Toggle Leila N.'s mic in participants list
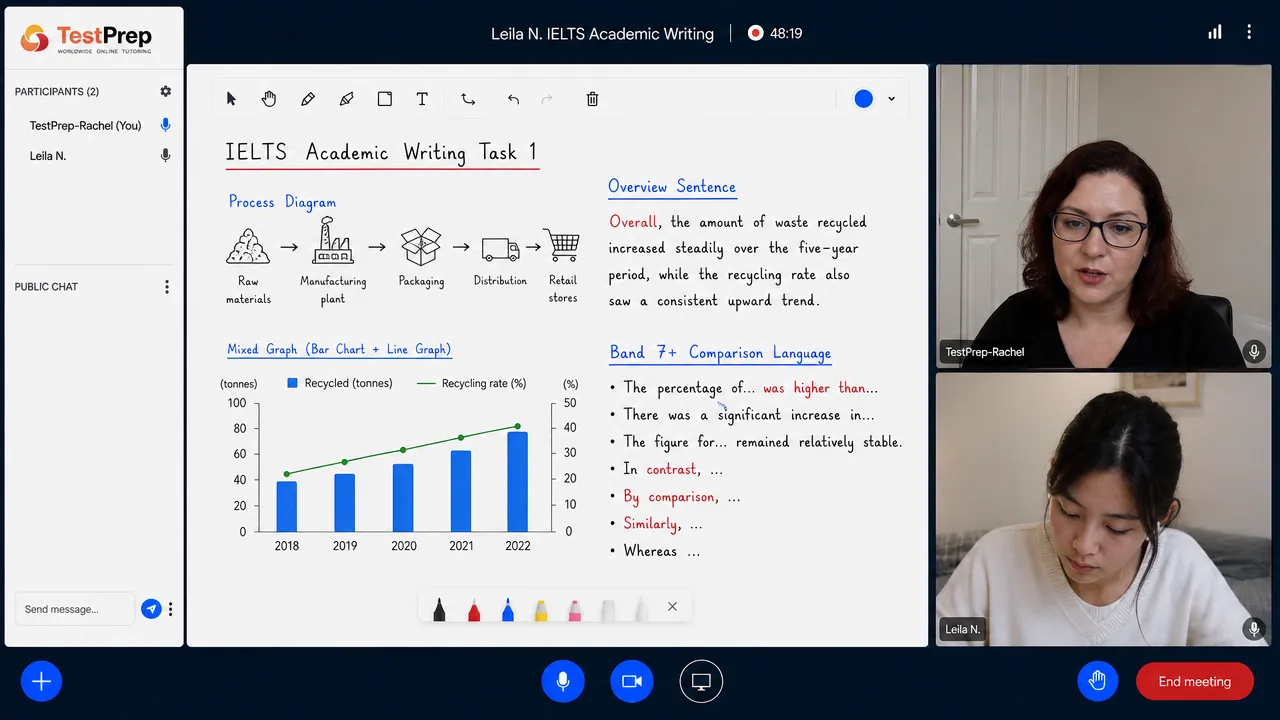 pyautogui.click(x=166, y=156)
